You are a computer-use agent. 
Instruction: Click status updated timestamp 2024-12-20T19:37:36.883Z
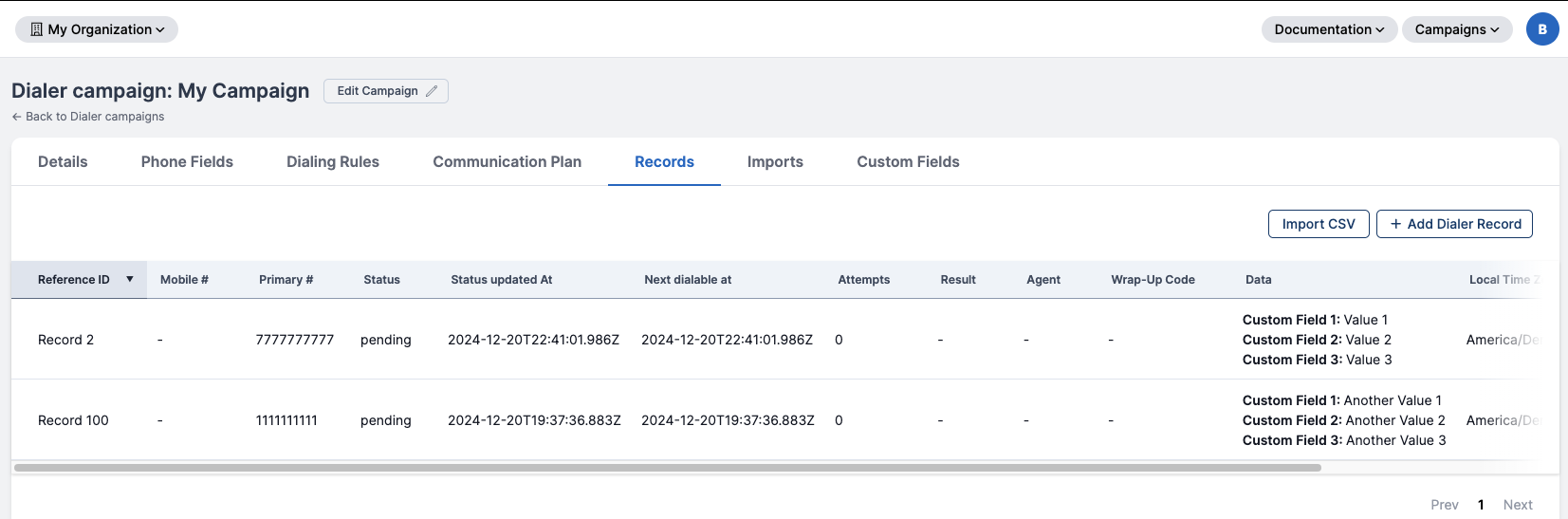click(534, 420)
